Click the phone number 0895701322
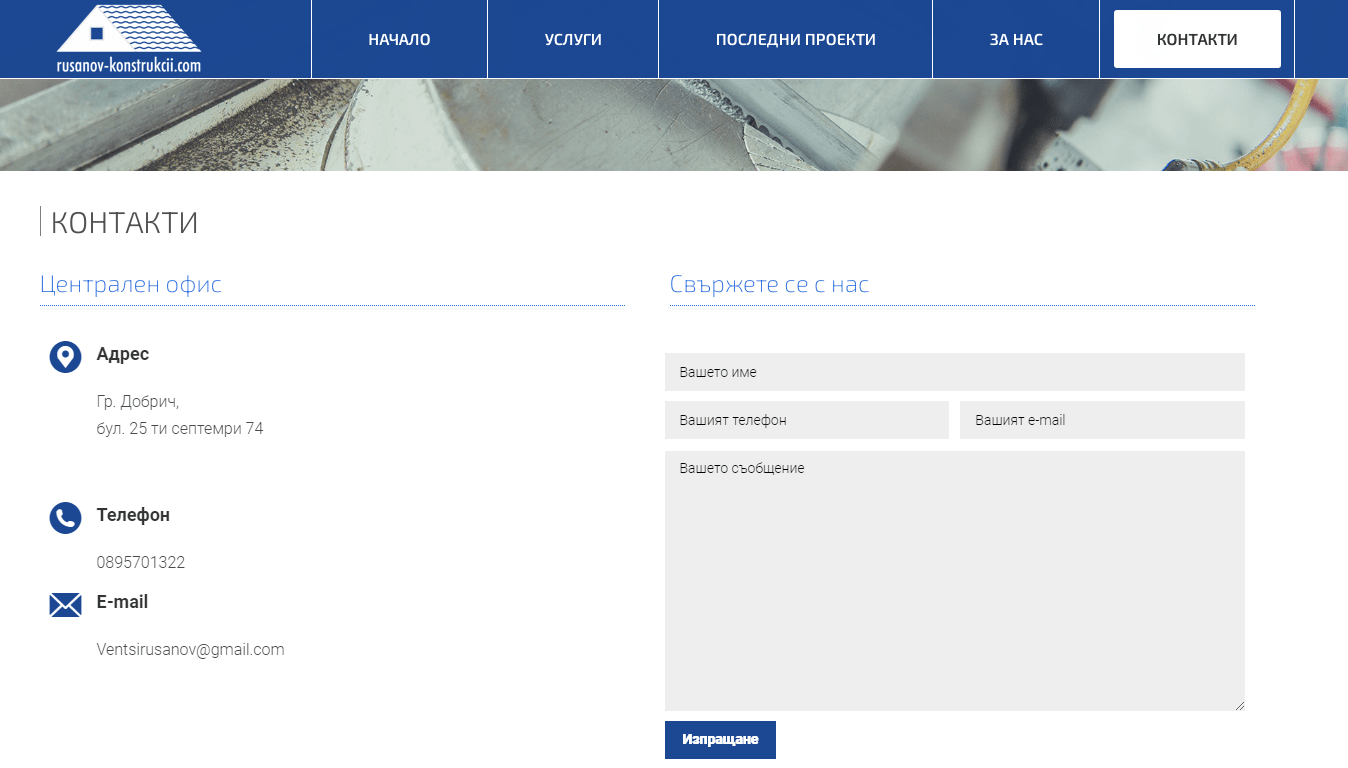The height and width of the screenshot is (768, 1348). [141, 562]
